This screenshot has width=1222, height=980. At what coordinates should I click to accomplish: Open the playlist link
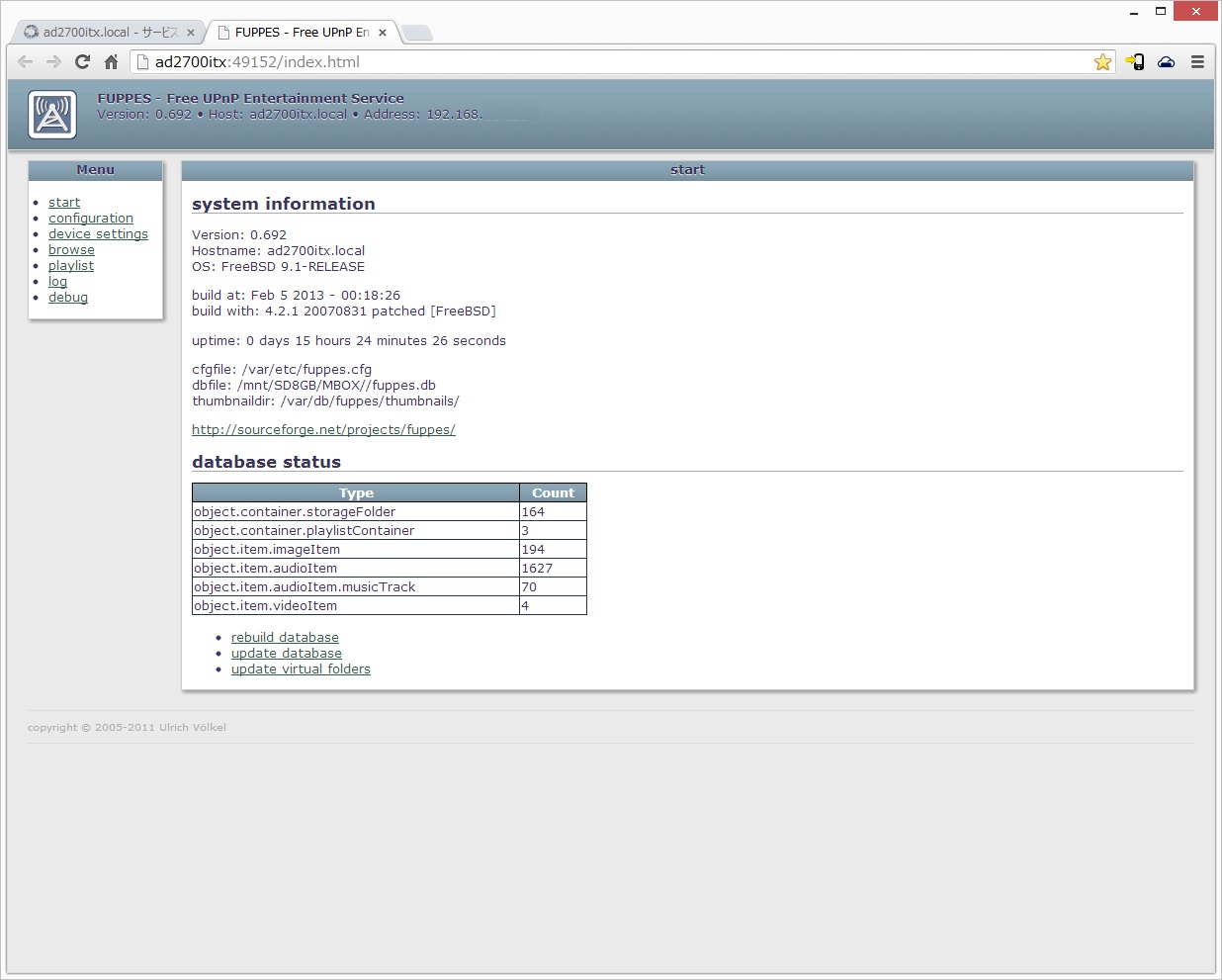pos(71,266)
